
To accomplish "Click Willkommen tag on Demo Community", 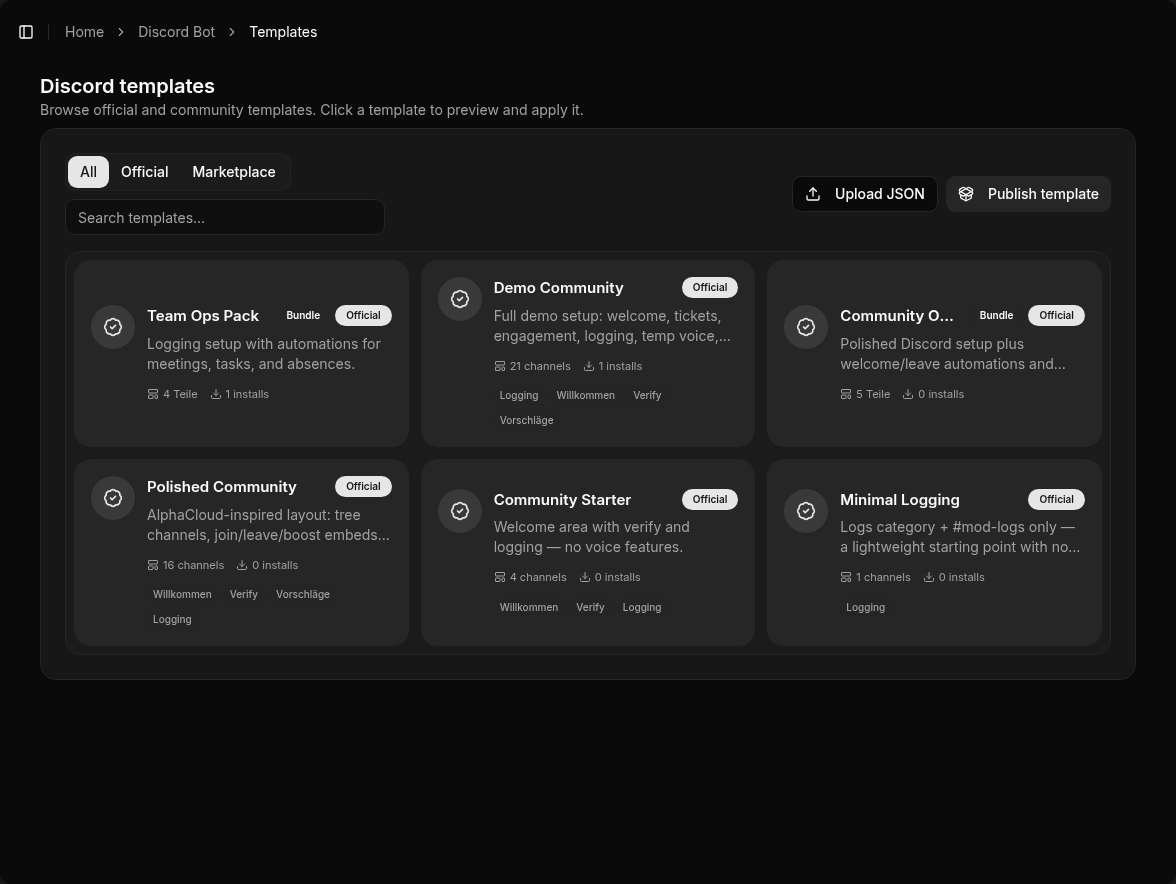I will [586, 395].
